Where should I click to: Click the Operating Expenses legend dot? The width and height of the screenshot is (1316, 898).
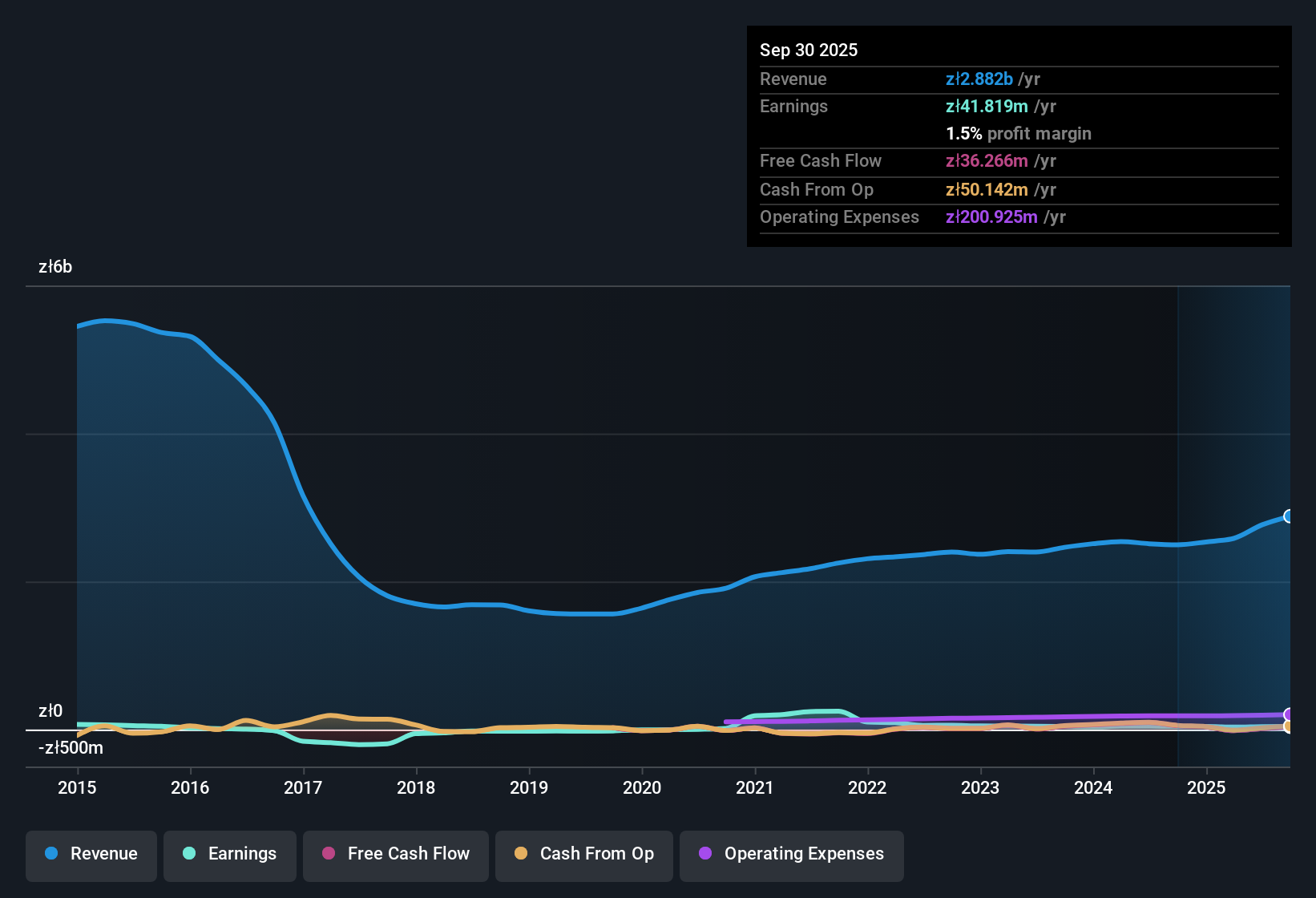705,854
